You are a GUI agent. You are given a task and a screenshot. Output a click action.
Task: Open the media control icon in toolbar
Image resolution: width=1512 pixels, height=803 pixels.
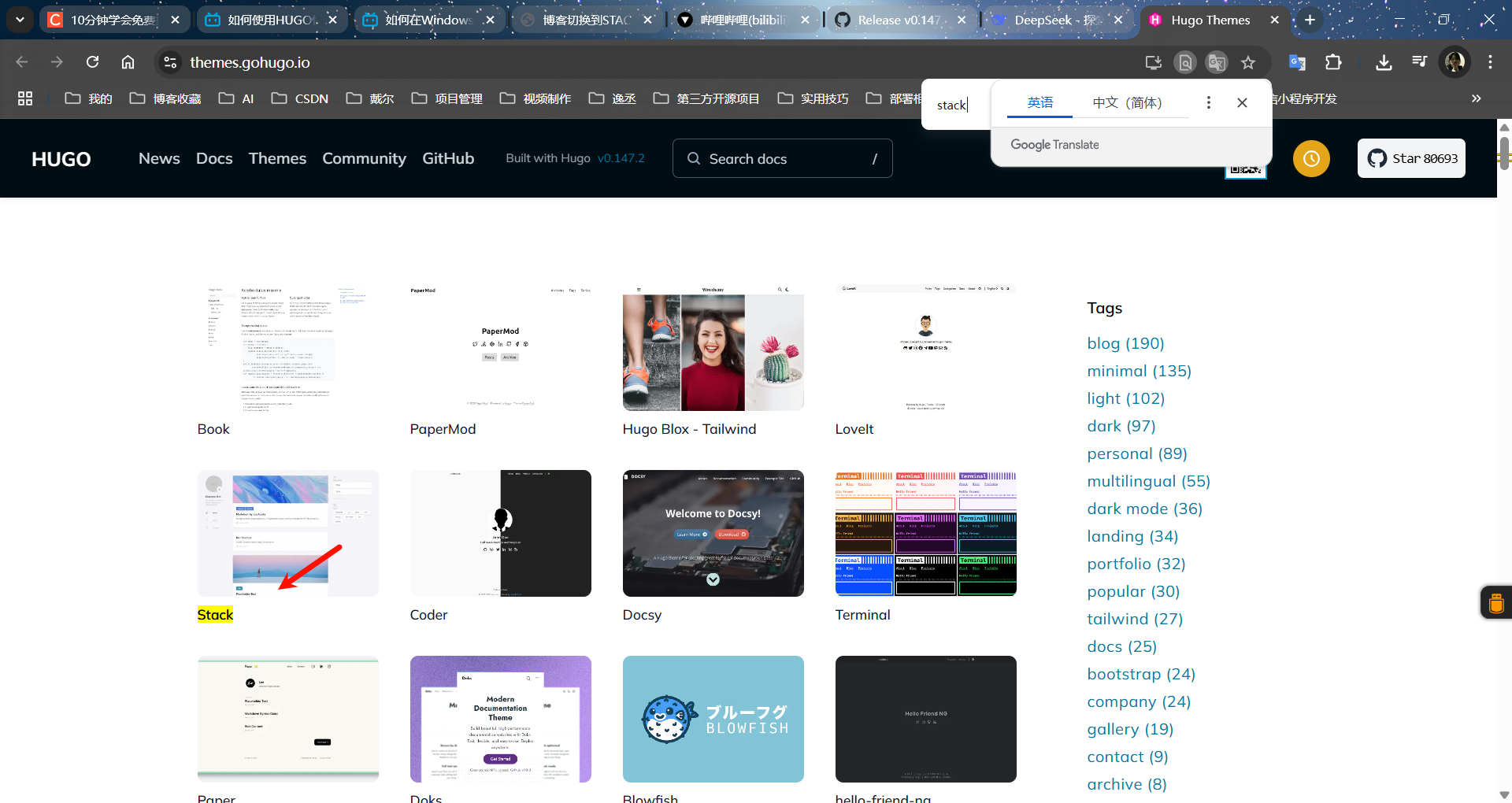coord(1419,62)
